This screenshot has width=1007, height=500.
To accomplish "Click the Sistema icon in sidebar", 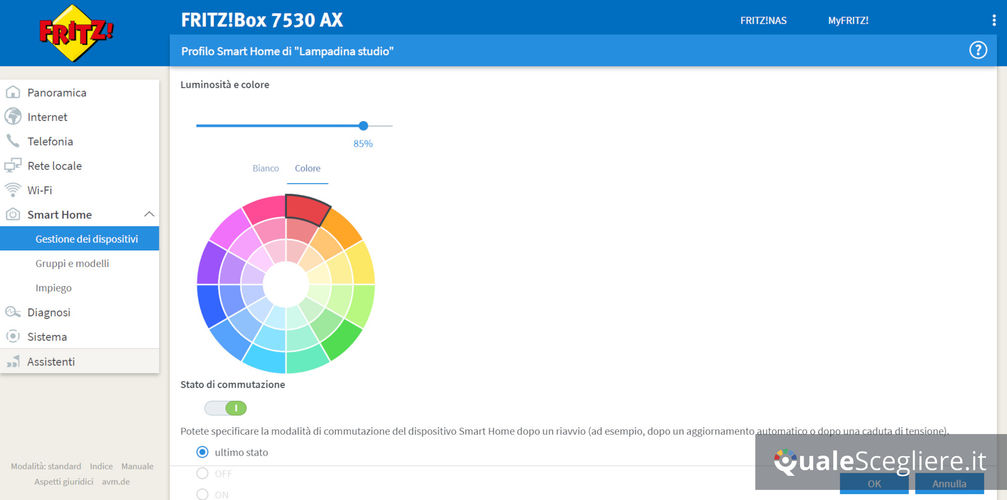I will tap(13, 337).
